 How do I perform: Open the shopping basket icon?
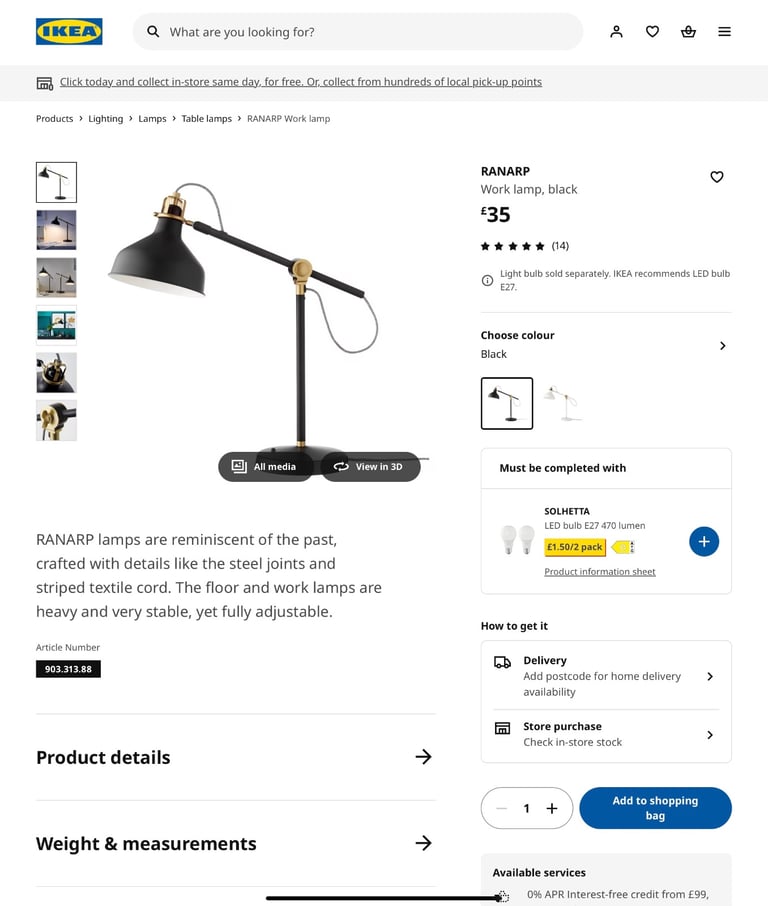click(688, 32)
